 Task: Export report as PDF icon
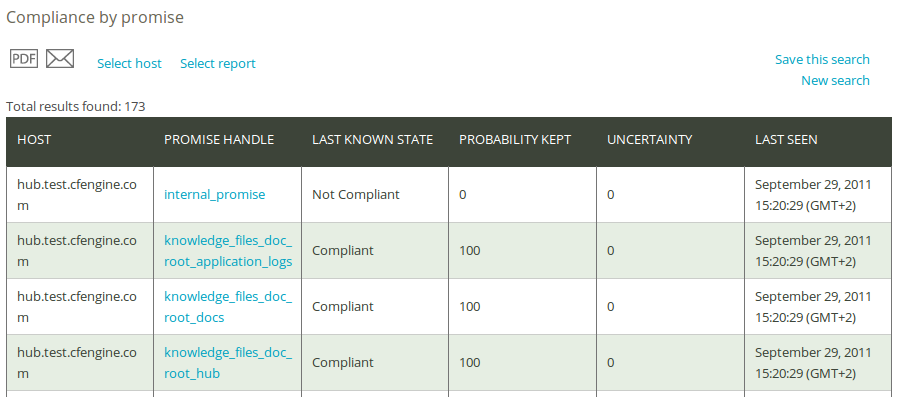(x=24, y=59)
